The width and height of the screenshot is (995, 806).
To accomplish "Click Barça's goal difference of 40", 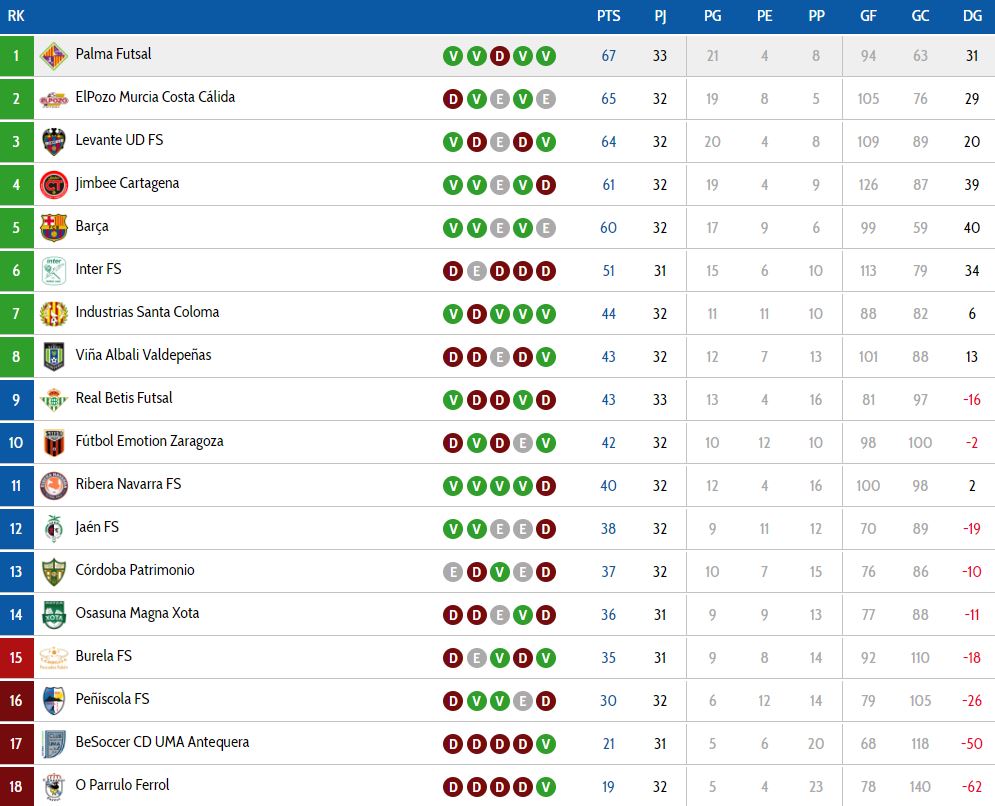I will 972,228.
